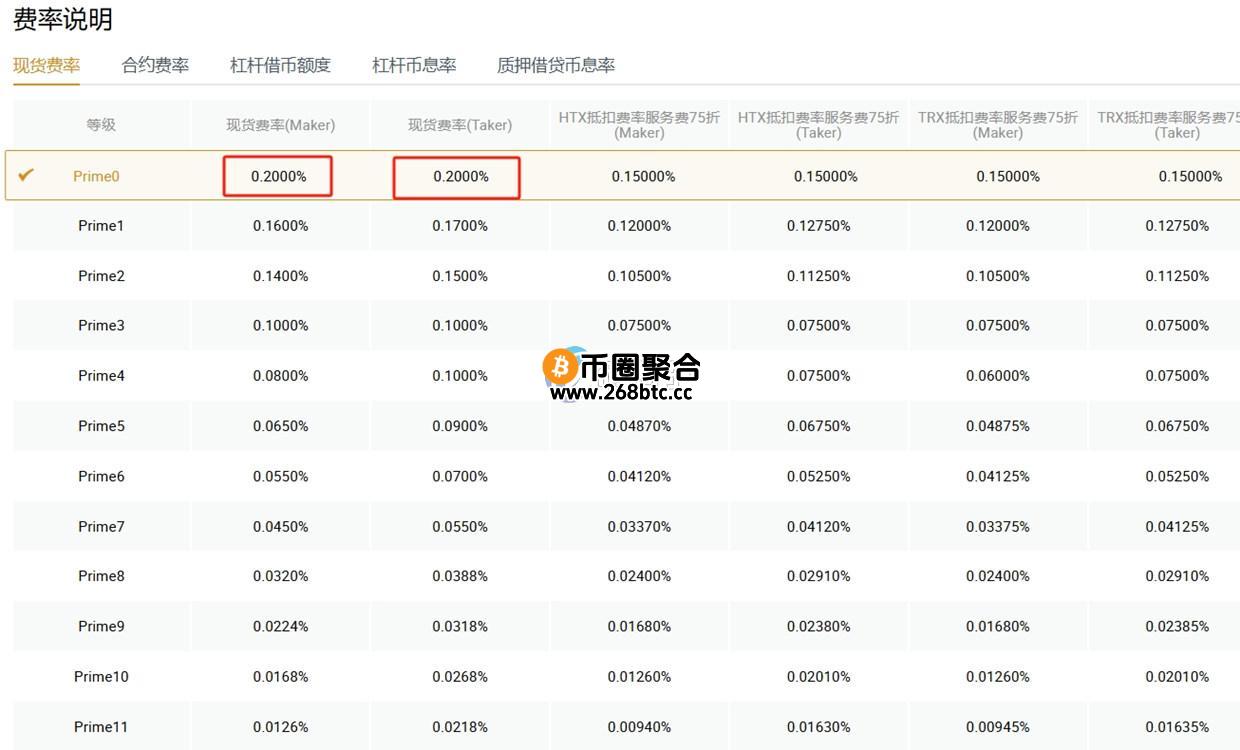Click Prime11 HTX Taker value 0.01630%
Viewport: 1240px width, 750px height.
(819, 727)
